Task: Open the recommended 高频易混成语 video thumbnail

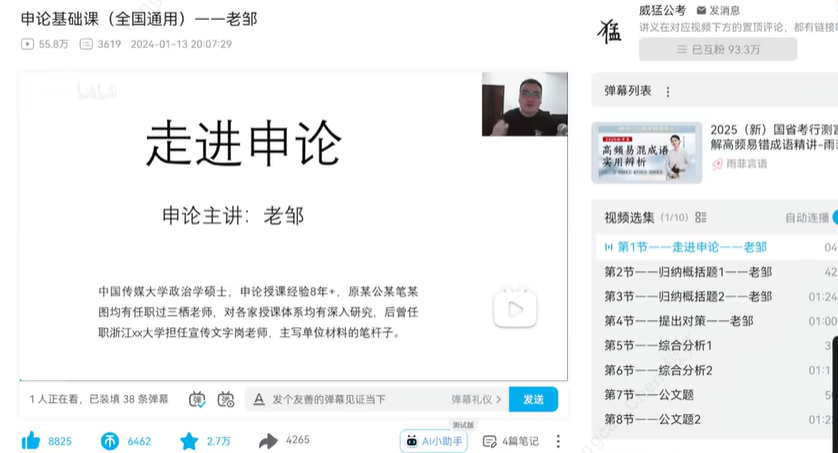Action: tap(647, 153)
